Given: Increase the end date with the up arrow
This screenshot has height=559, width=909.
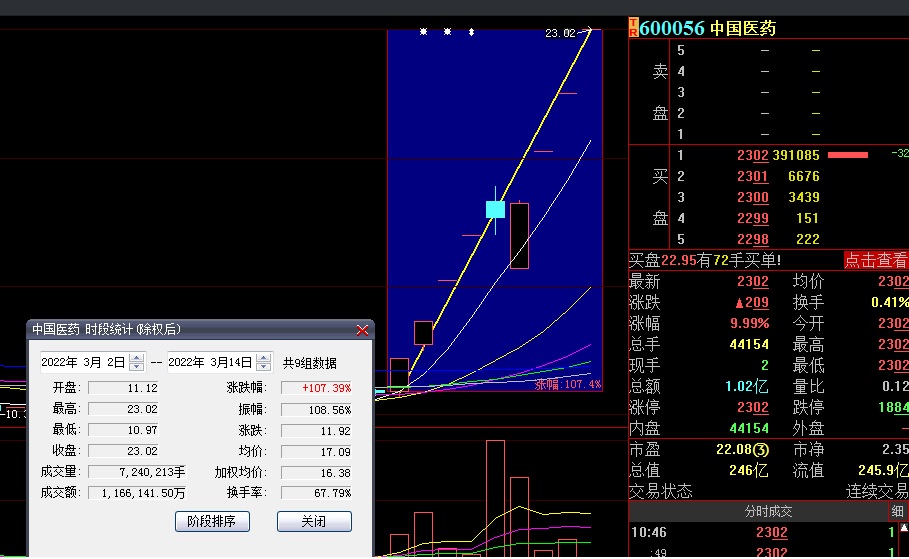Looking at the screenshot, I should pos(264,357).
